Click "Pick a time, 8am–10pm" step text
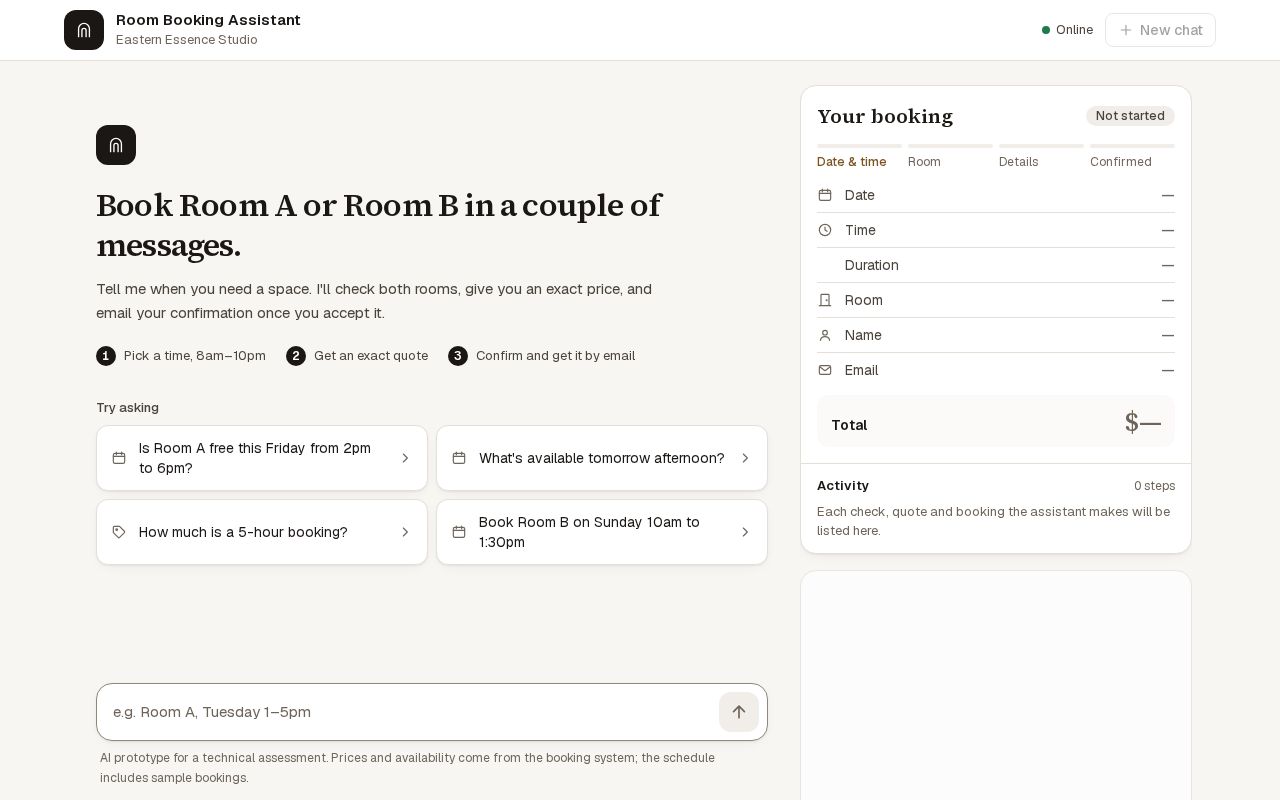The height and width of the screenshot is (800, 1280). click(195, 356)
